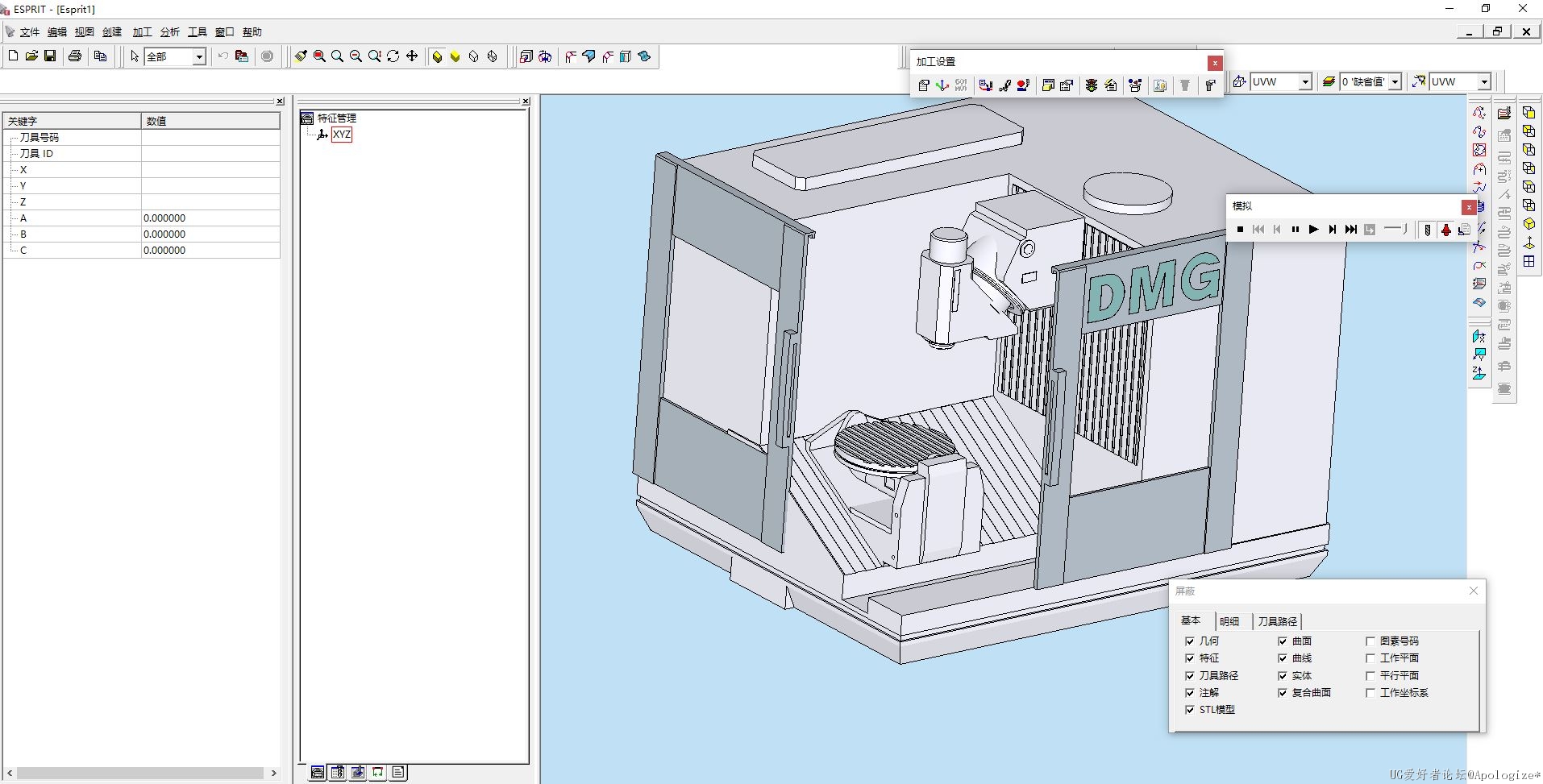Click the traffic light icon in 加工设置
Screen dimensions: 1543x784
1092,85
